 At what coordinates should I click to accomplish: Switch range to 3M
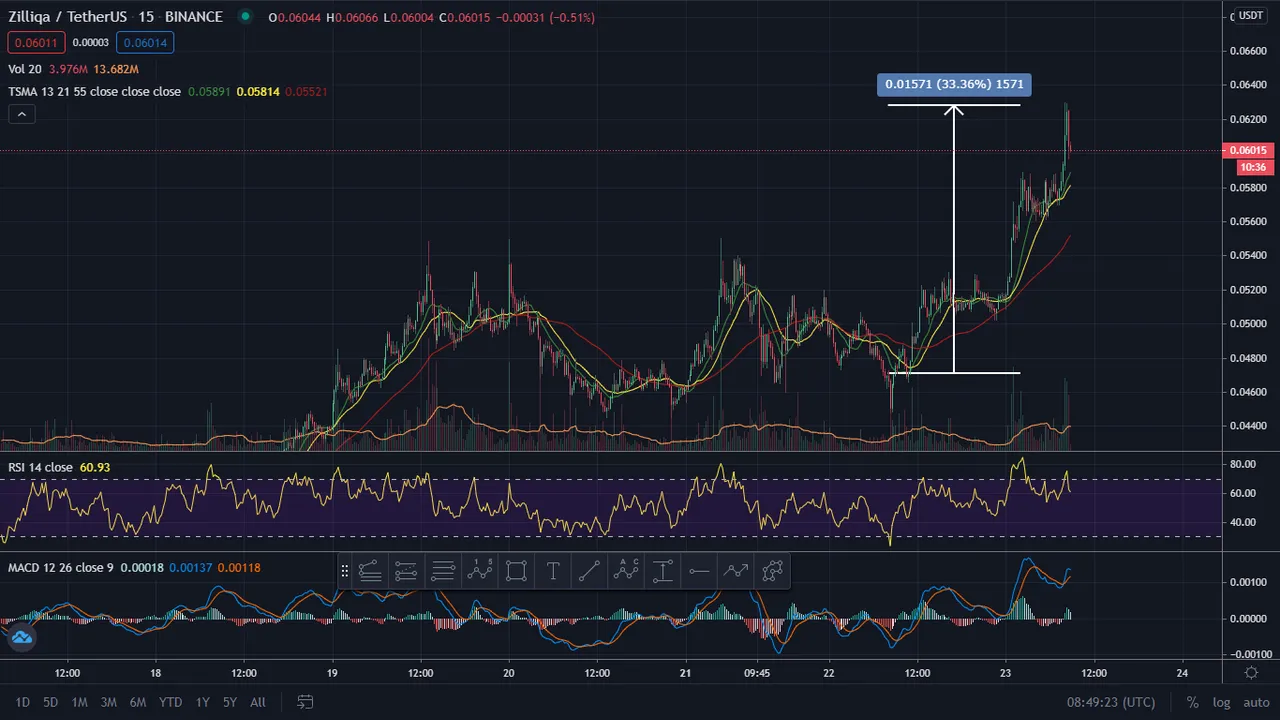pos(108,702)
